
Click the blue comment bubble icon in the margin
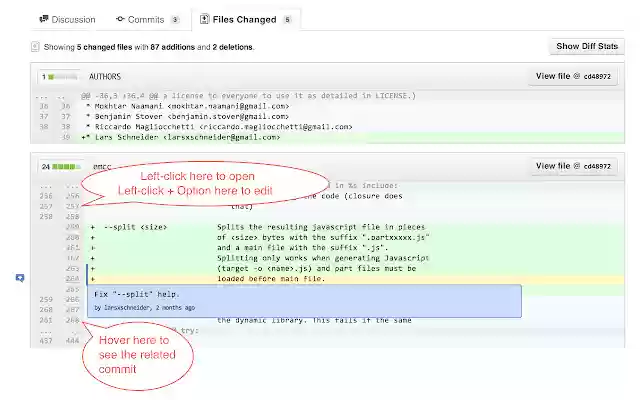click(x=20, y=278)
